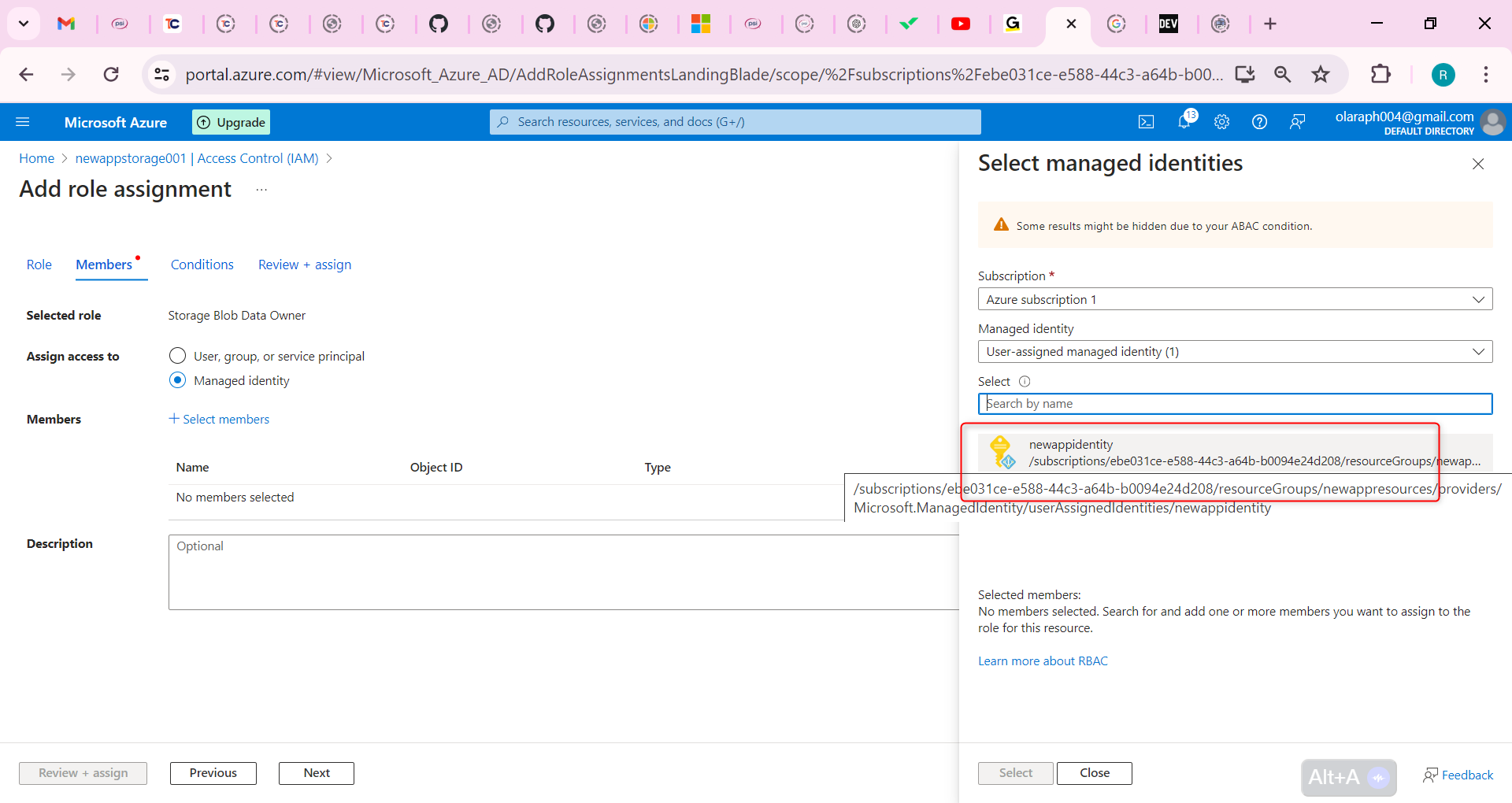Expand the Managed identity type dropdown
1512x803 pixels.
tap(1235, 352)
